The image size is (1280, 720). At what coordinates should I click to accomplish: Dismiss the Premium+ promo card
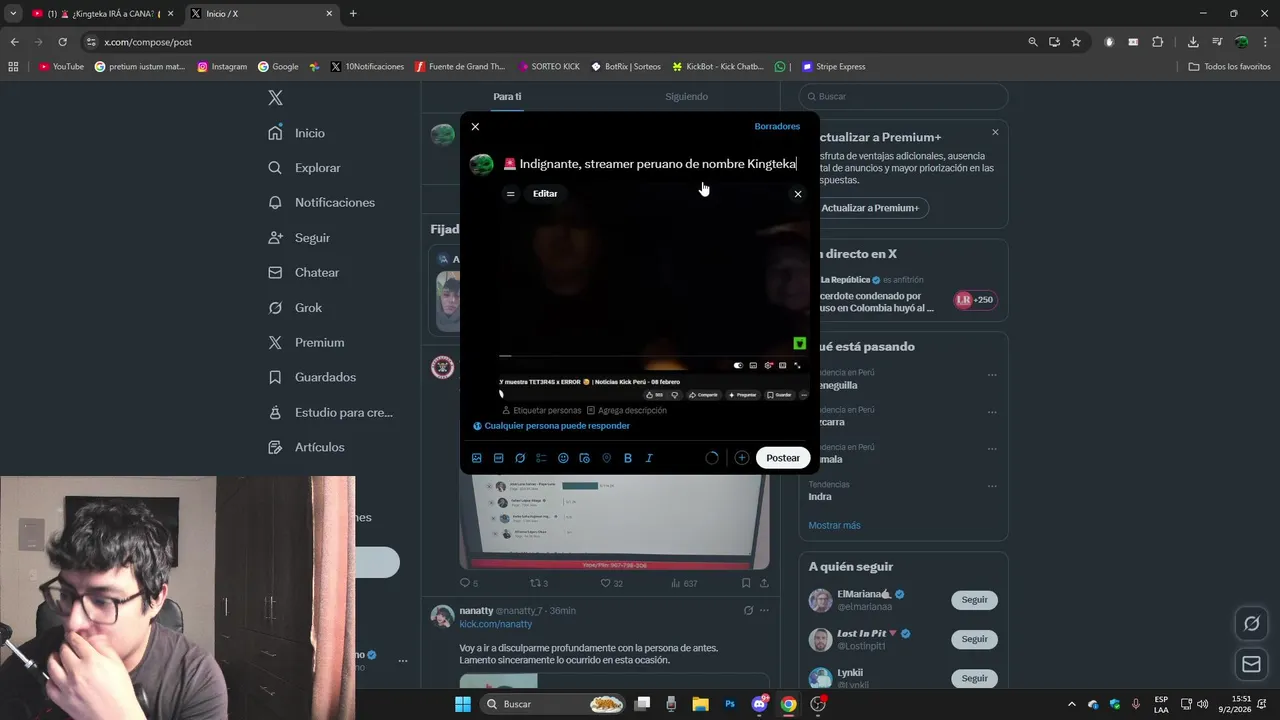[995, 132]
